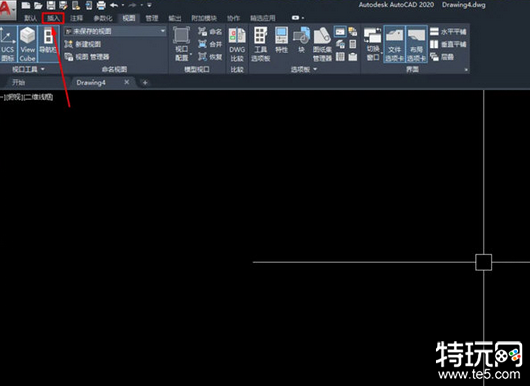The width and height of the screenshot is (530, 386).
Task: Select the Drawing4 file tab
Action: pyautogui.click(x=91, y=82)
